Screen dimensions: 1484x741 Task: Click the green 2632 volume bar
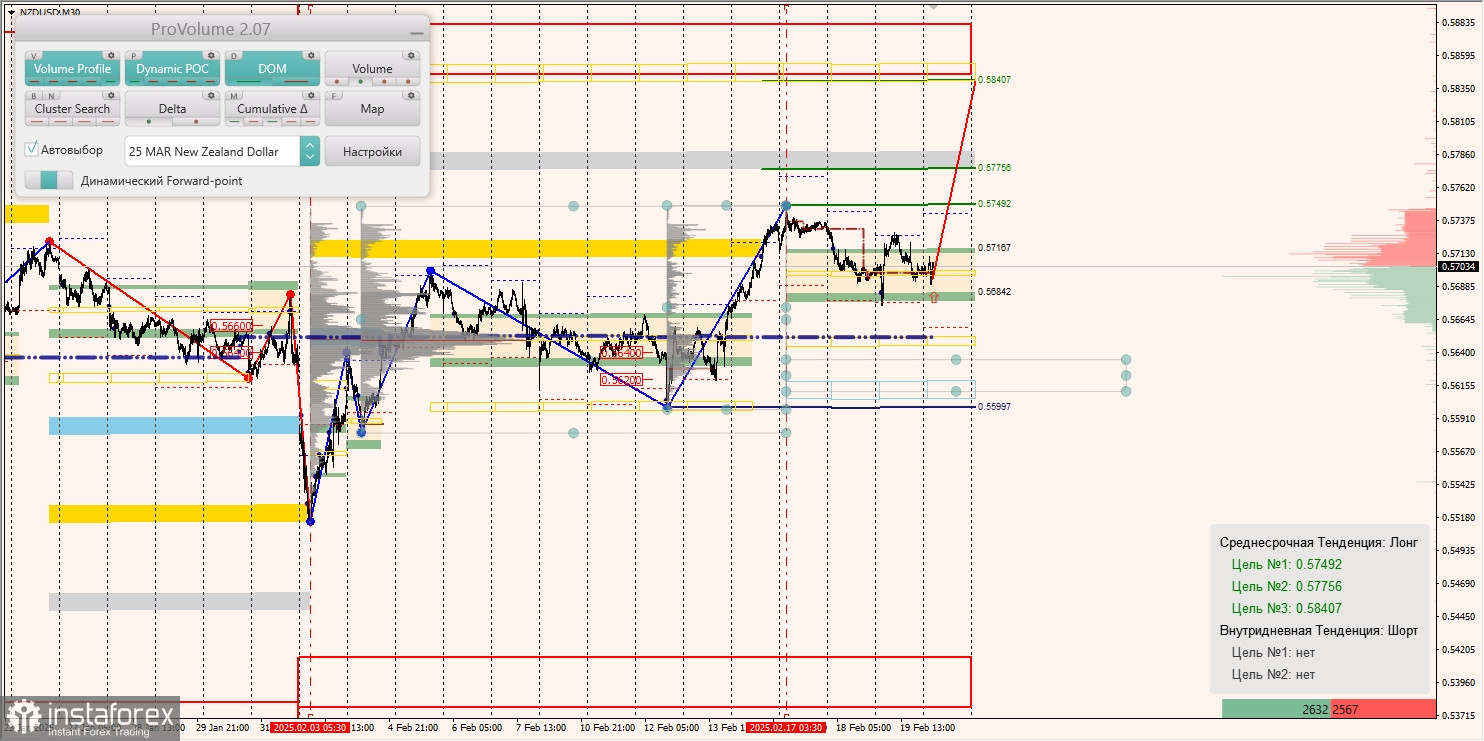[1277, 709]
